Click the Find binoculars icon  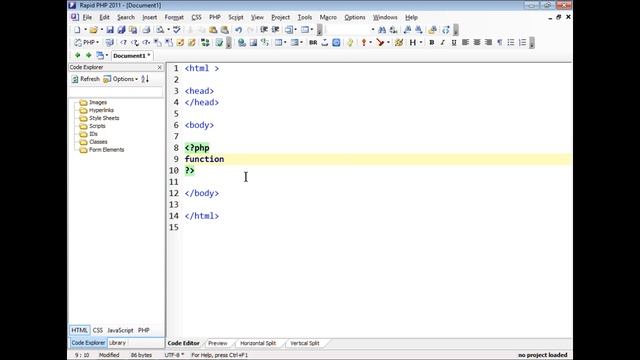pyautogui.click(x=382, y=30)
